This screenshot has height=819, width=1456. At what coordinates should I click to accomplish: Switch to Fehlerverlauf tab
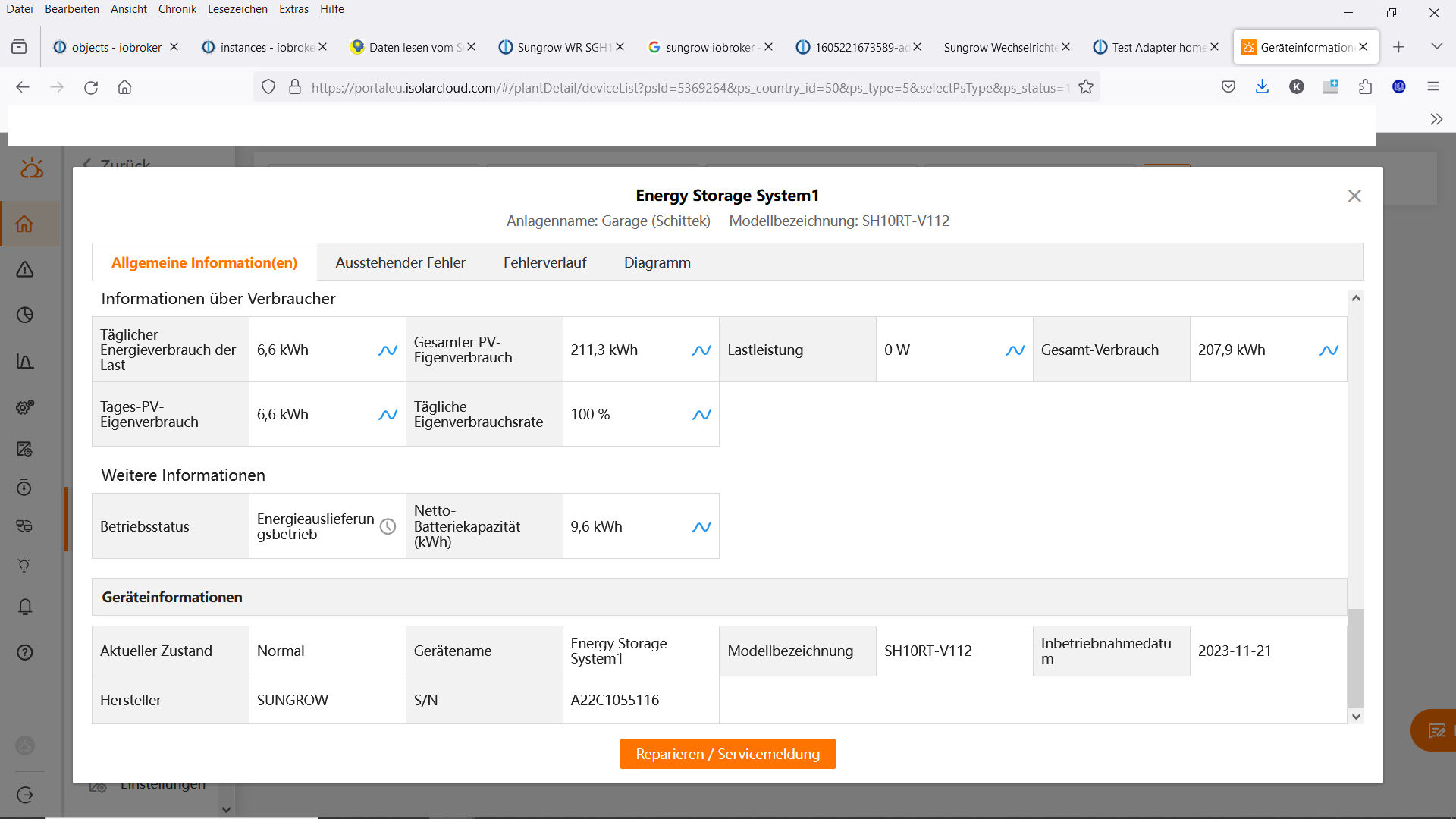(x=544, y=262)
